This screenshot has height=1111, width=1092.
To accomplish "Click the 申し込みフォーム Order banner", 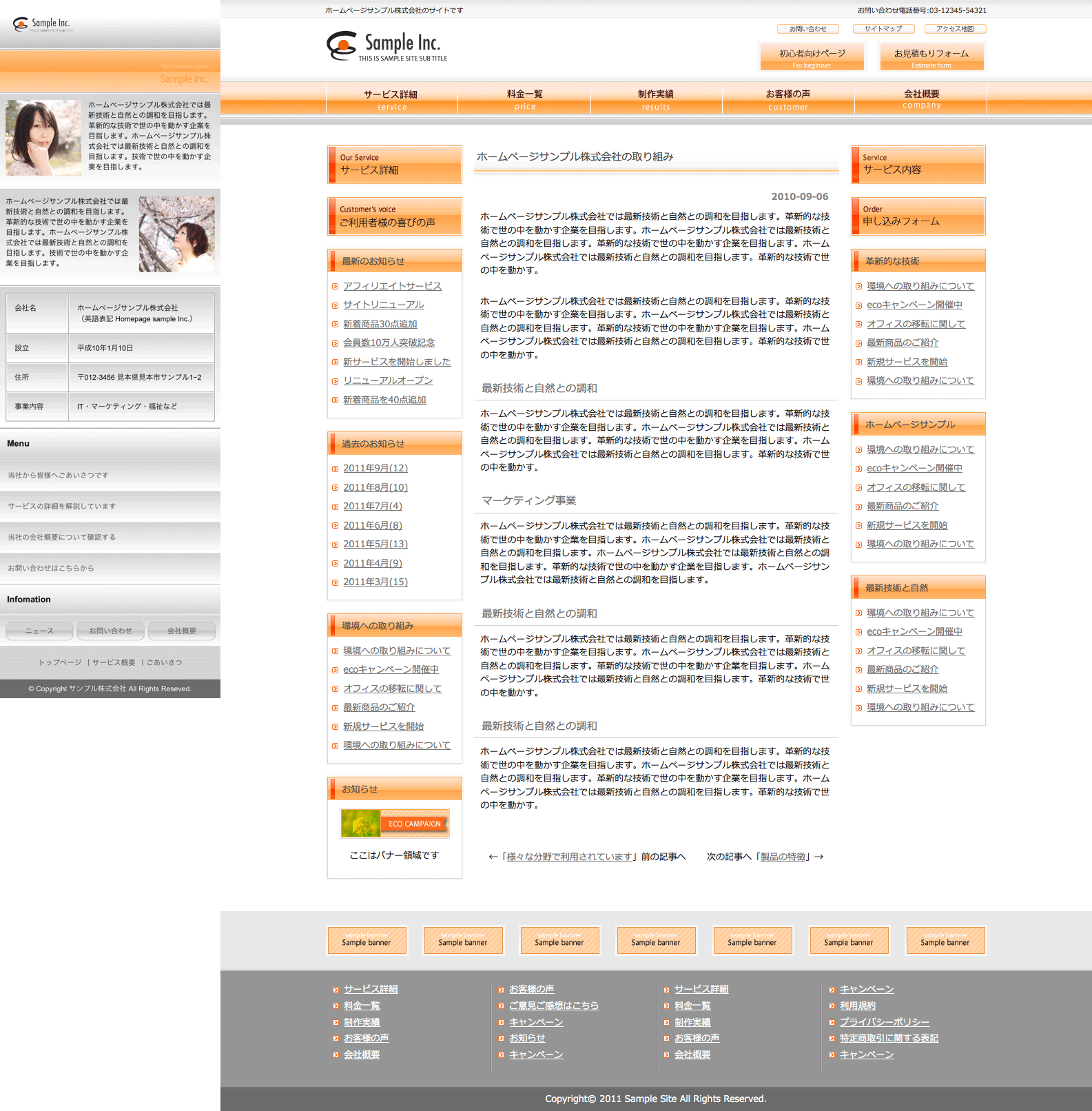I will [918, 216].
